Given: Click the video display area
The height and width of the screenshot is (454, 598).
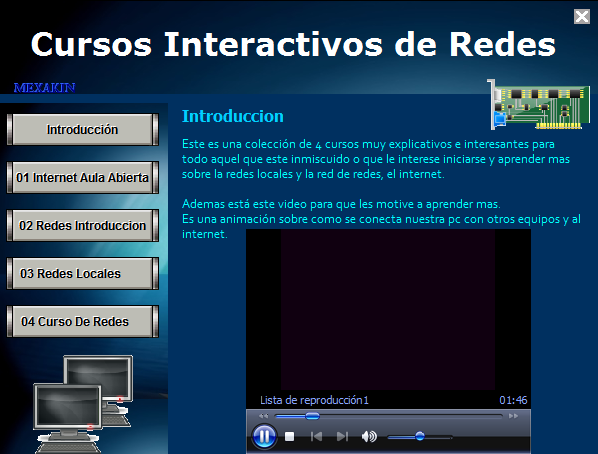Looking at the screenshot, I should 388,309.
